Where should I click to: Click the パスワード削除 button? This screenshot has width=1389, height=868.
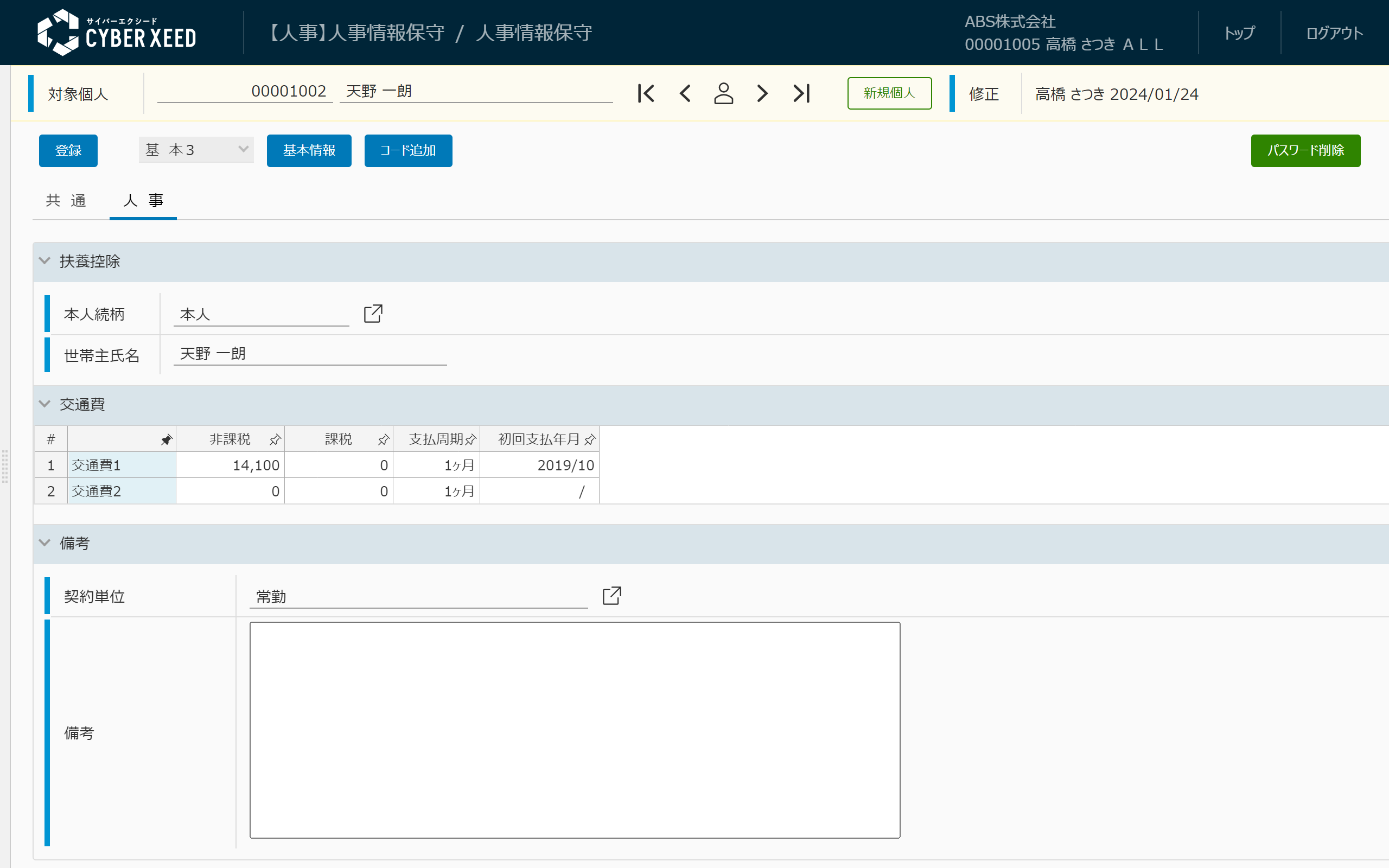pos(1305,150)
